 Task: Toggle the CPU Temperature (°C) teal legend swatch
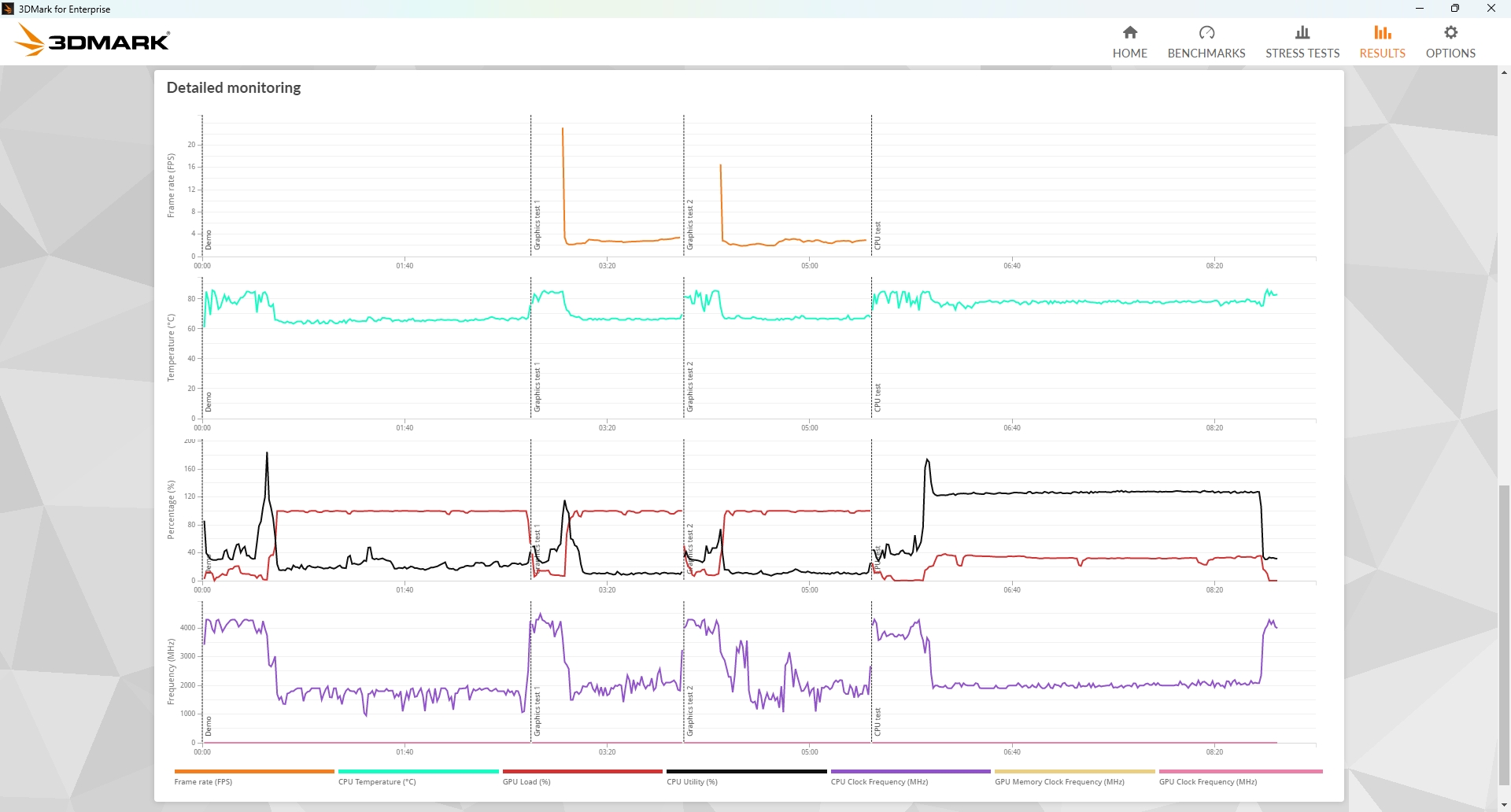[418, 771]
